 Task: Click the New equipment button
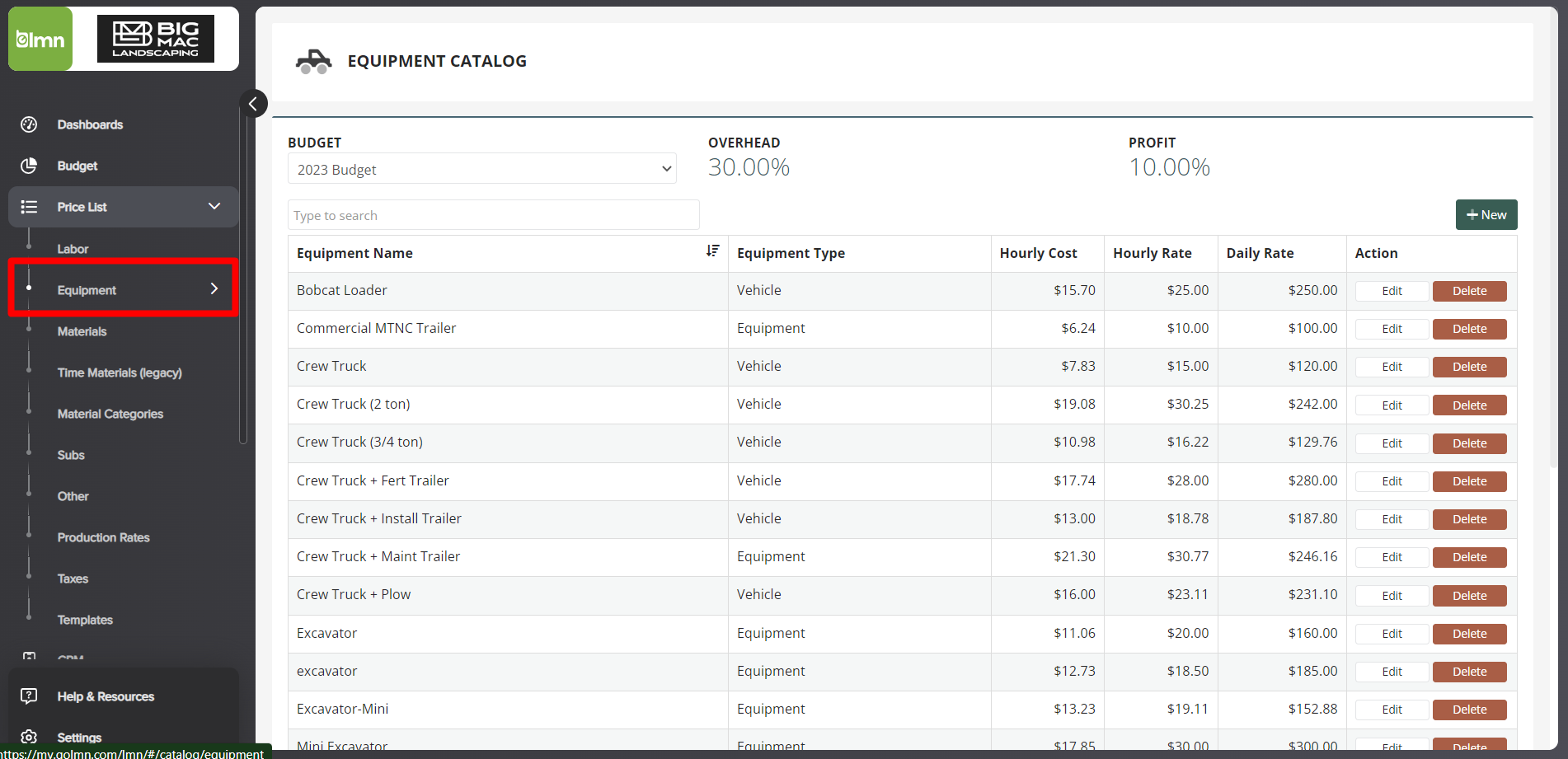1486,214
